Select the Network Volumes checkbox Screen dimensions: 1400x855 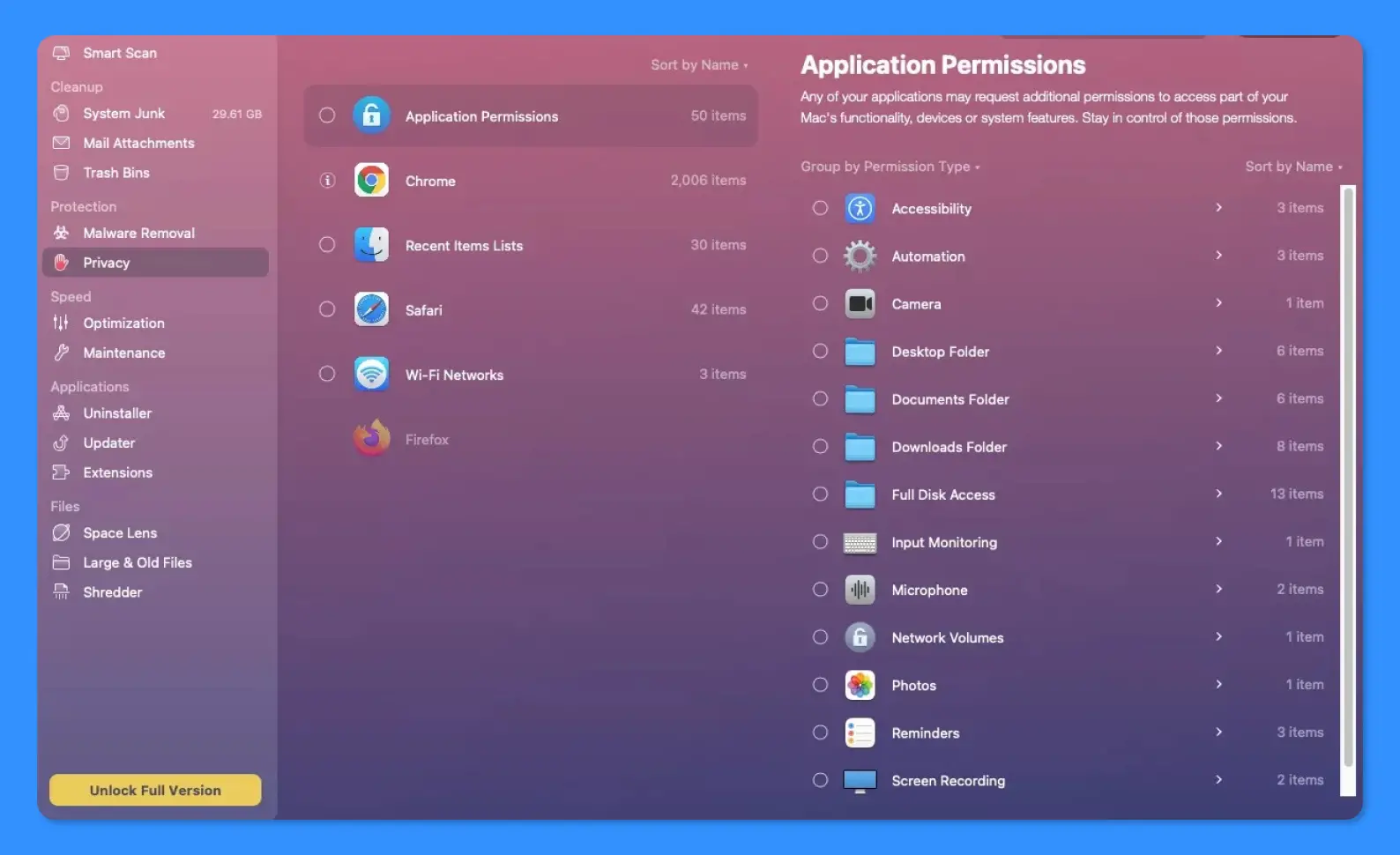(x=820, y=636)
